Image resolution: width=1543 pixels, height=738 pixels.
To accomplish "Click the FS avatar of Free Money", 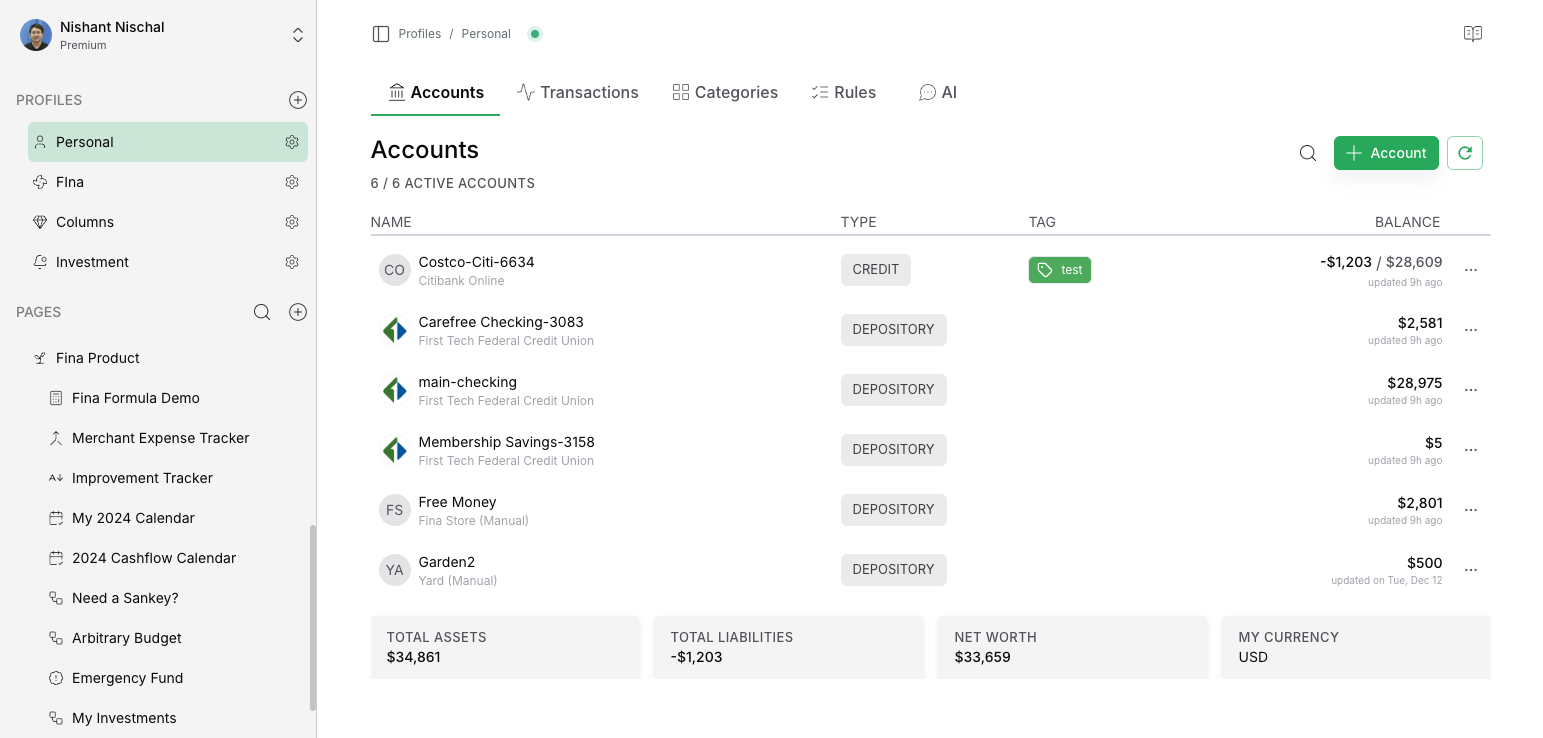I will [x=395, y=510].
